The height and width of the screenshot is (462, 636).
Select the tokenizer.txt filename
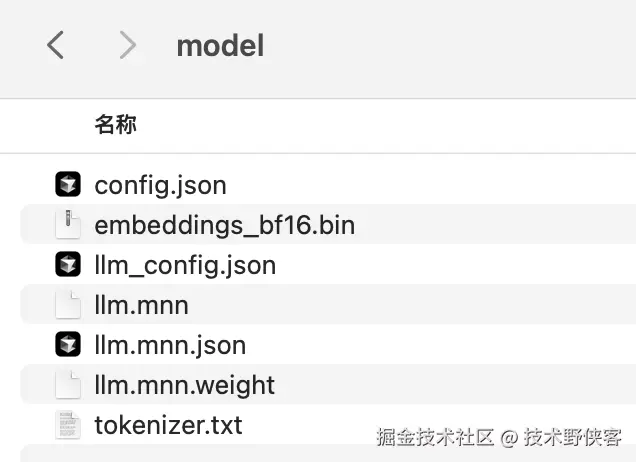(168, 425)
